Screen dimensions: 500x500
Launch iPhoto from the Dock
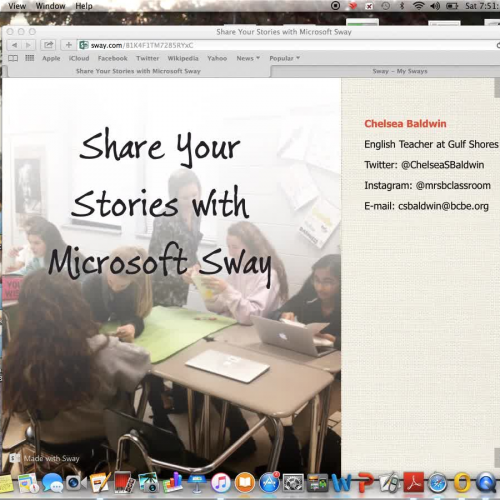[148, 483]
